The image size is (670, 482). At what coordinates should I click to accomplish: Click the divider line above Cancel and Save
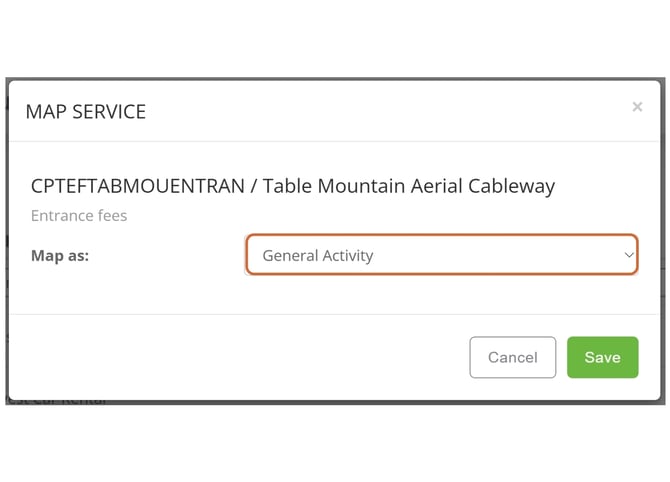[x=335, y=315]
